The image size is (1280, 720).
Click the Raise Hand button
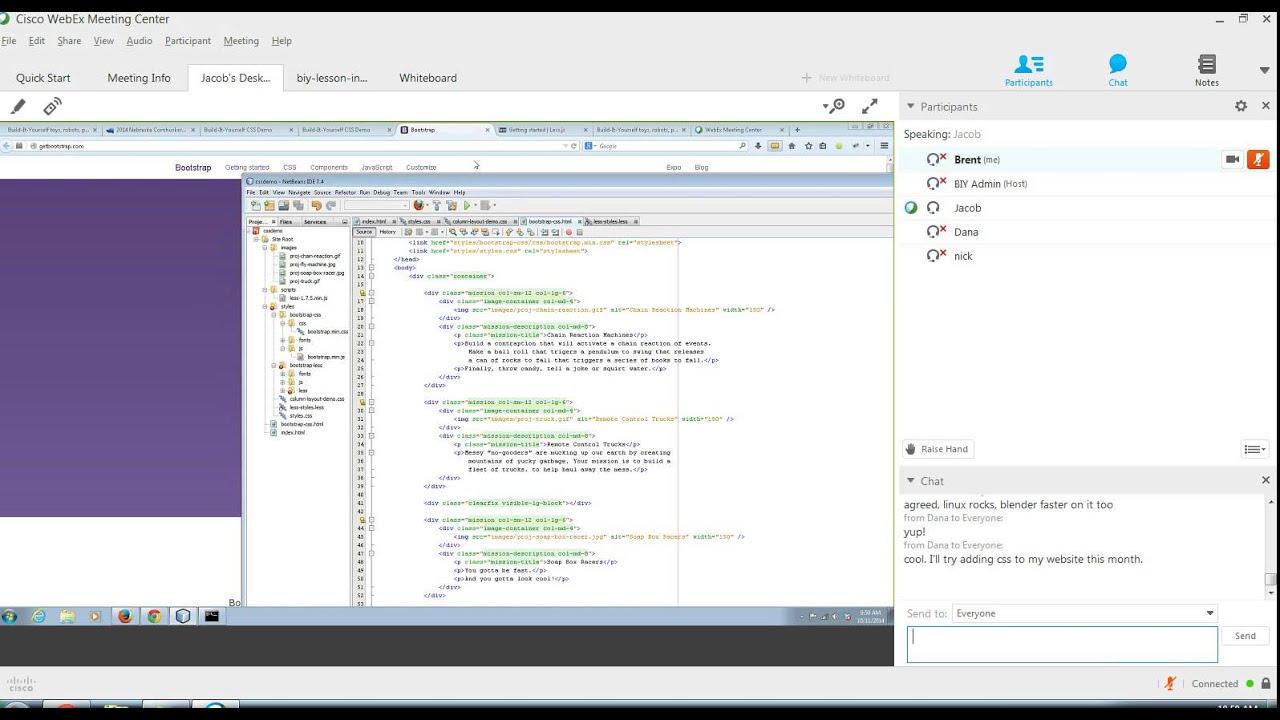pos(937,449)
